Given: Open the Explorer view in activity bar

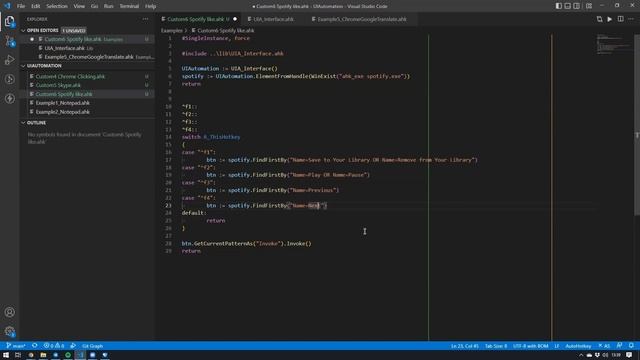Looking at the screenshot, I should [9, 21].
